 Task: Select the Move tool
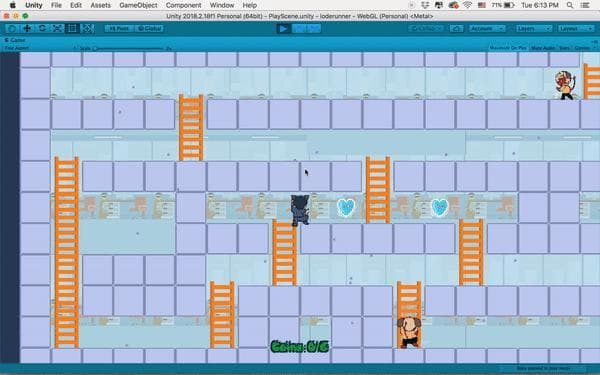click(27, 28)
